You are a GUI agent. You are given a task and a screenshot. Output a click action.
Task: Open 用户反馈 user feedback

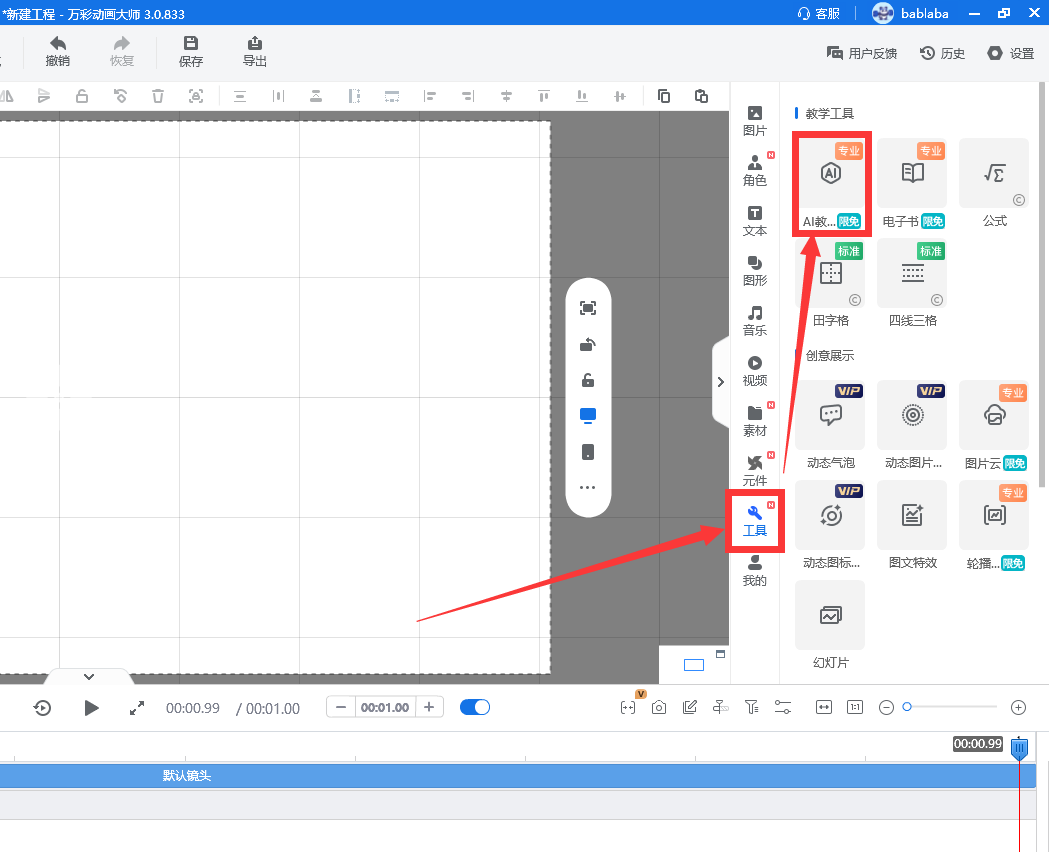[861, 53]
